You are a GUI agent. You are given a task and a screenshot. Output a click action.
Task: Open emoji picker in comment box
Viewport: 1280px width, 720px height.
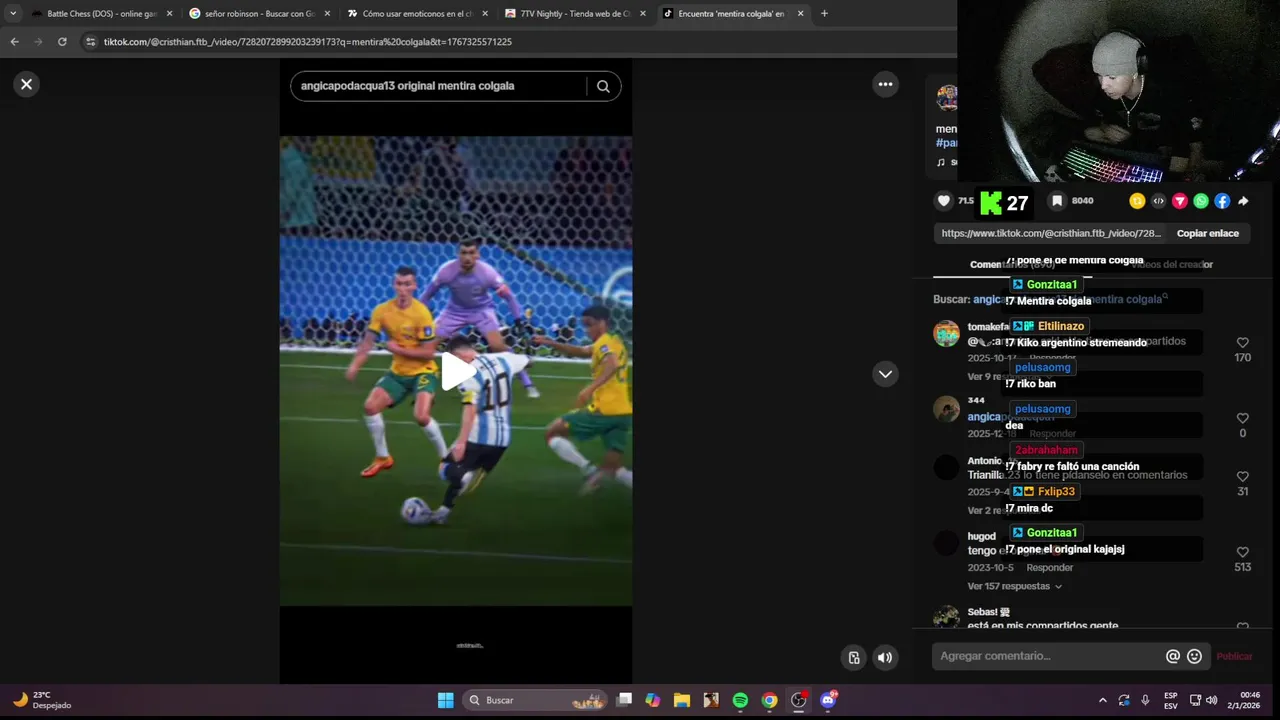1194,656
